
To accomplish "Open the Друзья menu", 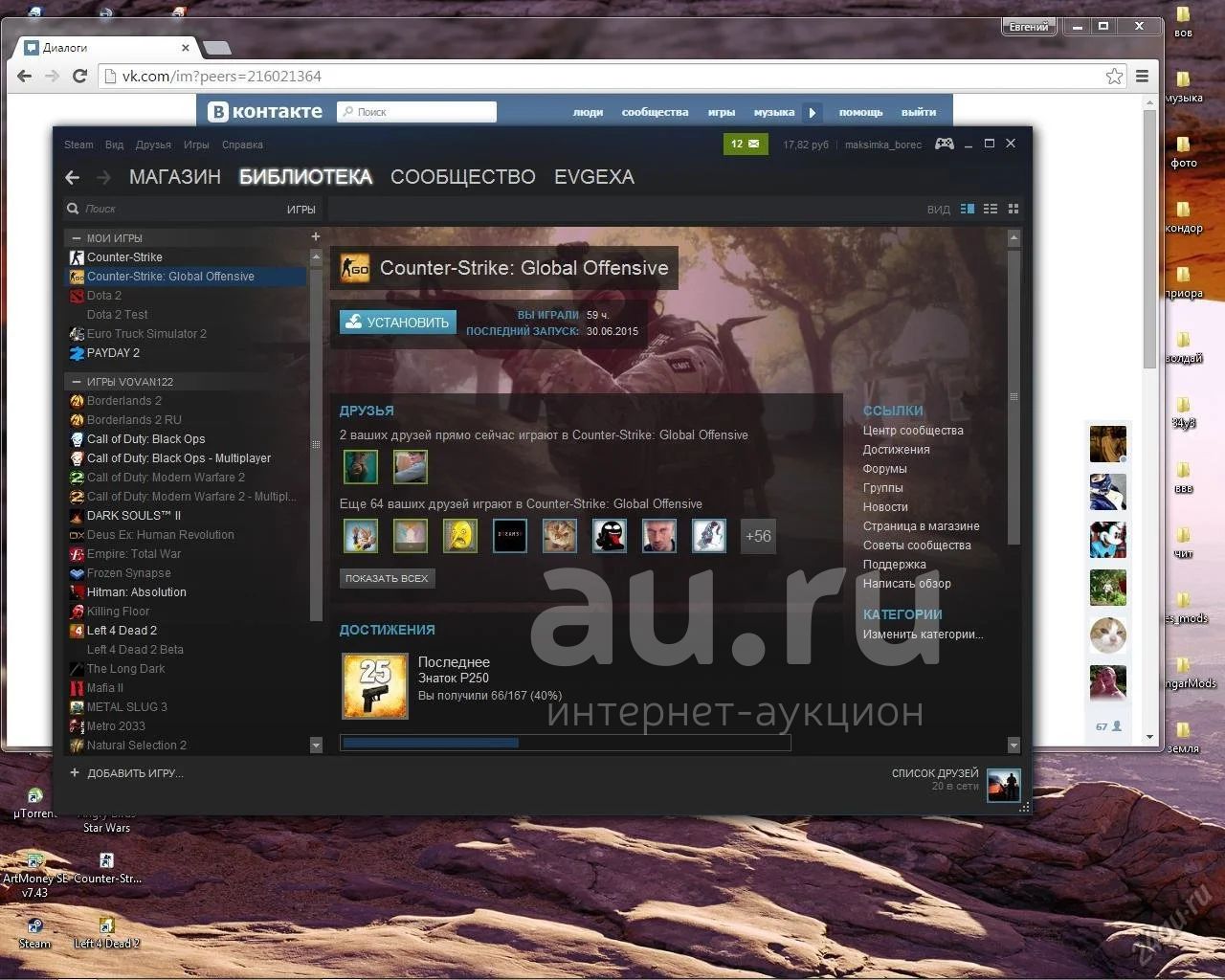I will coord(153,145).
